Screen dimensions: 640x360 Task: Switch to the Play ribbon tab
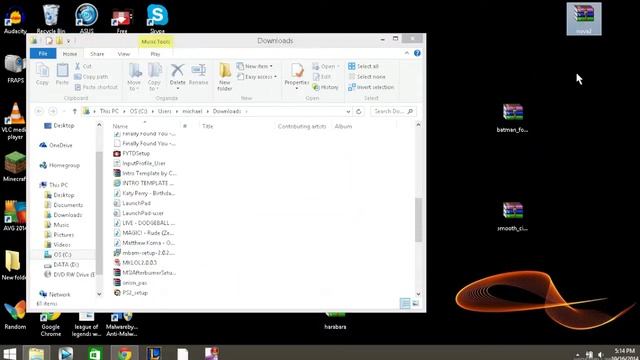156,53
